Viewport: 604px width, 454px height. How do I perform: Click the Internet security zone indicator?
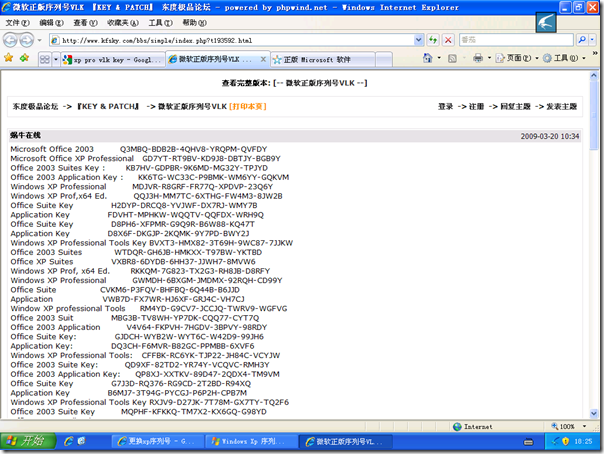click(473, 426)
